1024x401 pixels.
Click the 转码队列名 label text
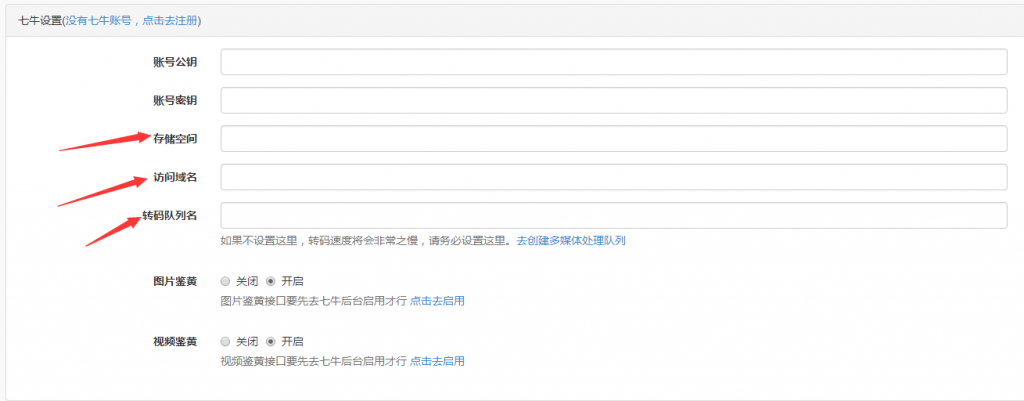coord(170,216)
